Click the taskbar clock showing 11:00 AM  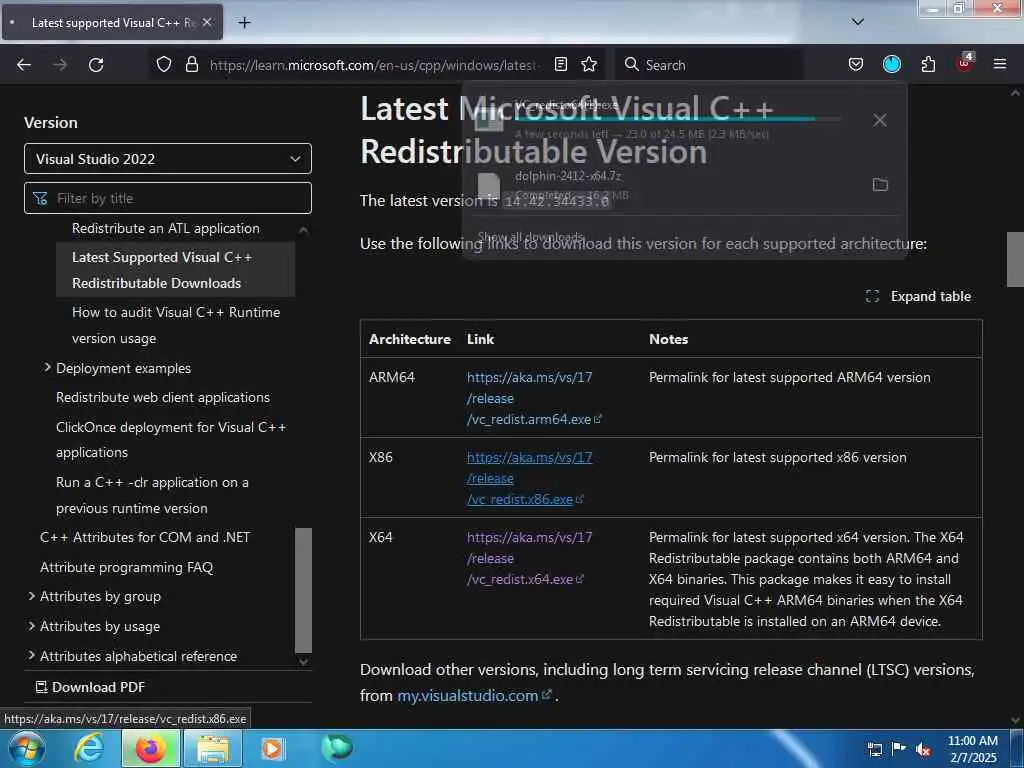(x=972, y=749)
